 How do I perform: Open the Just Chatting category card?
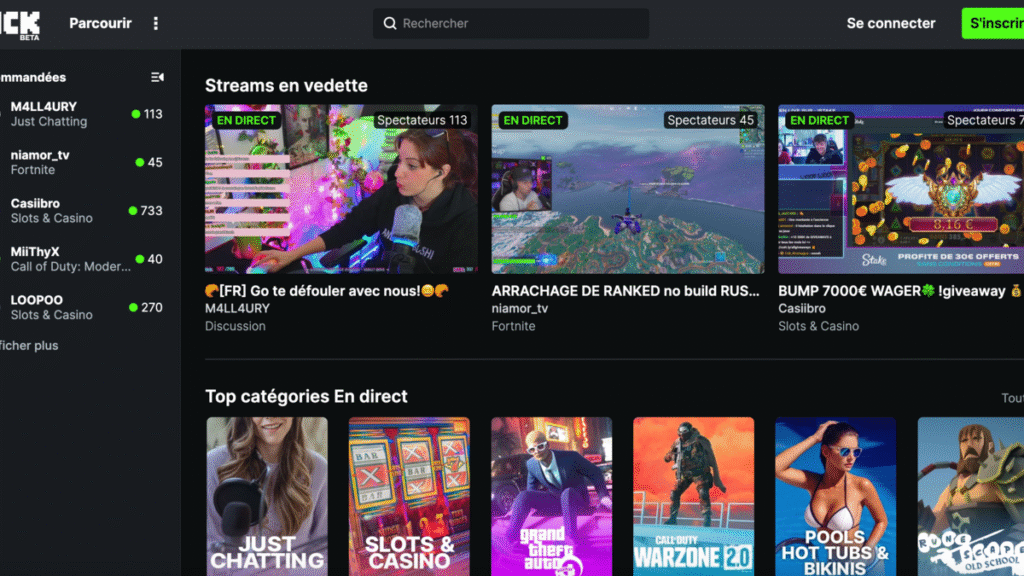[267, 496]
